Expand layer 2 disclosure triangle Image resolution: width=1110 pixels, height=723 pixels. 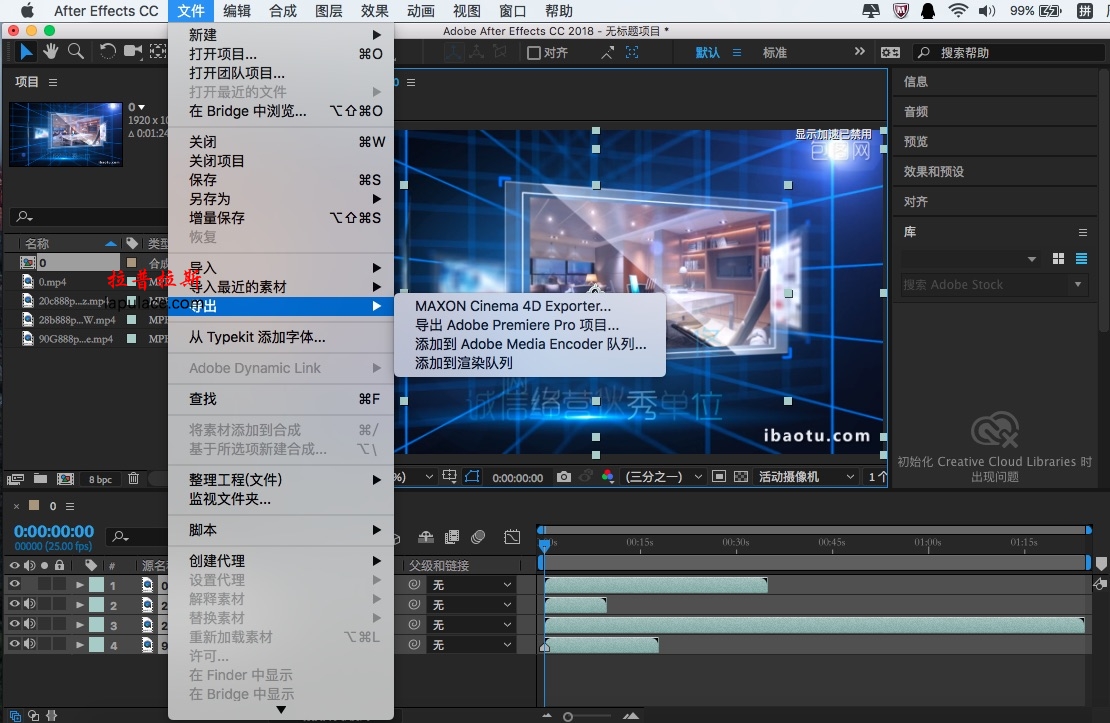click(80, 605)
